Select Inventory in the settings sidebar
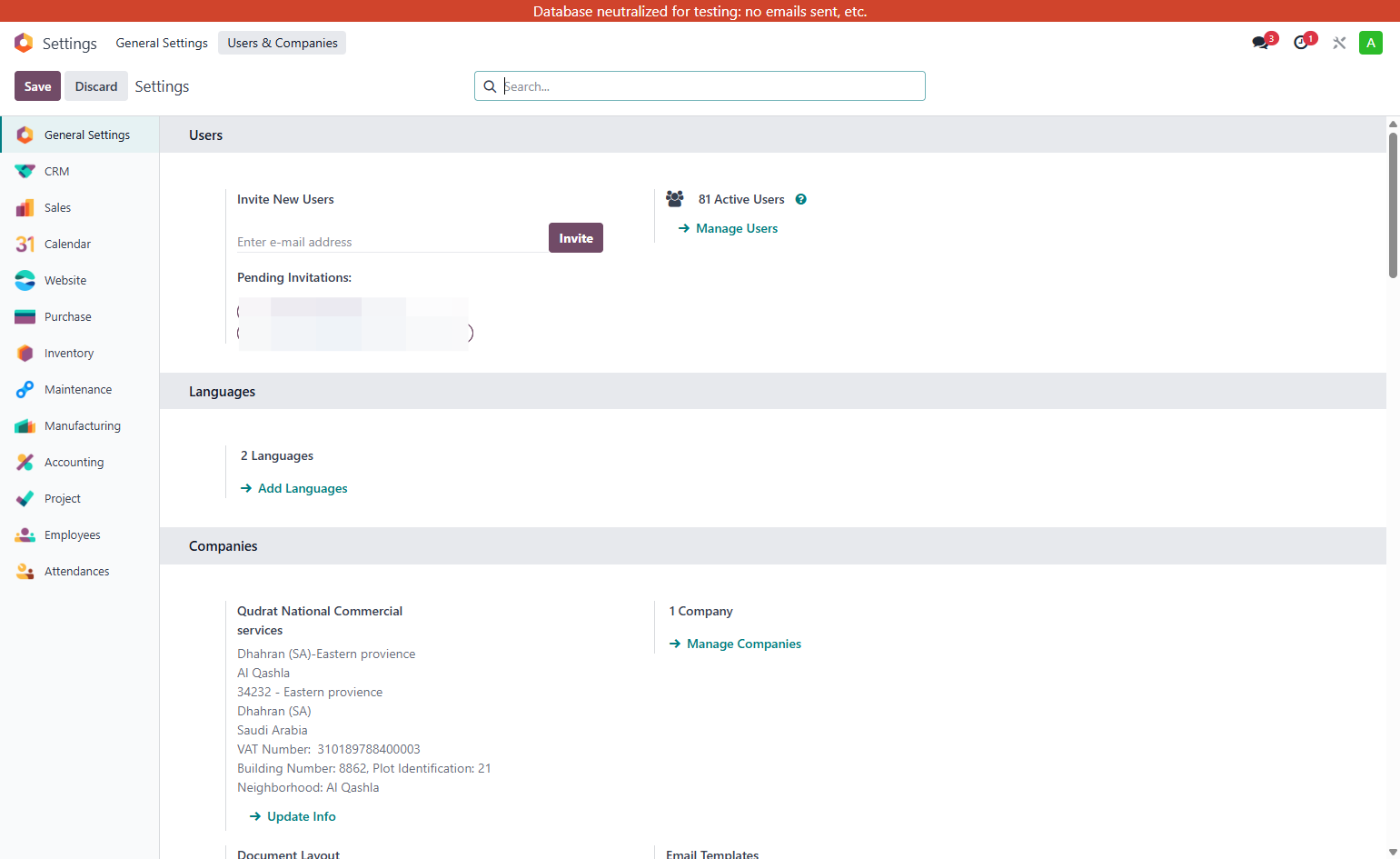Image resolution: width=1400 pixels, height=859 pixels. pos(80,353)
